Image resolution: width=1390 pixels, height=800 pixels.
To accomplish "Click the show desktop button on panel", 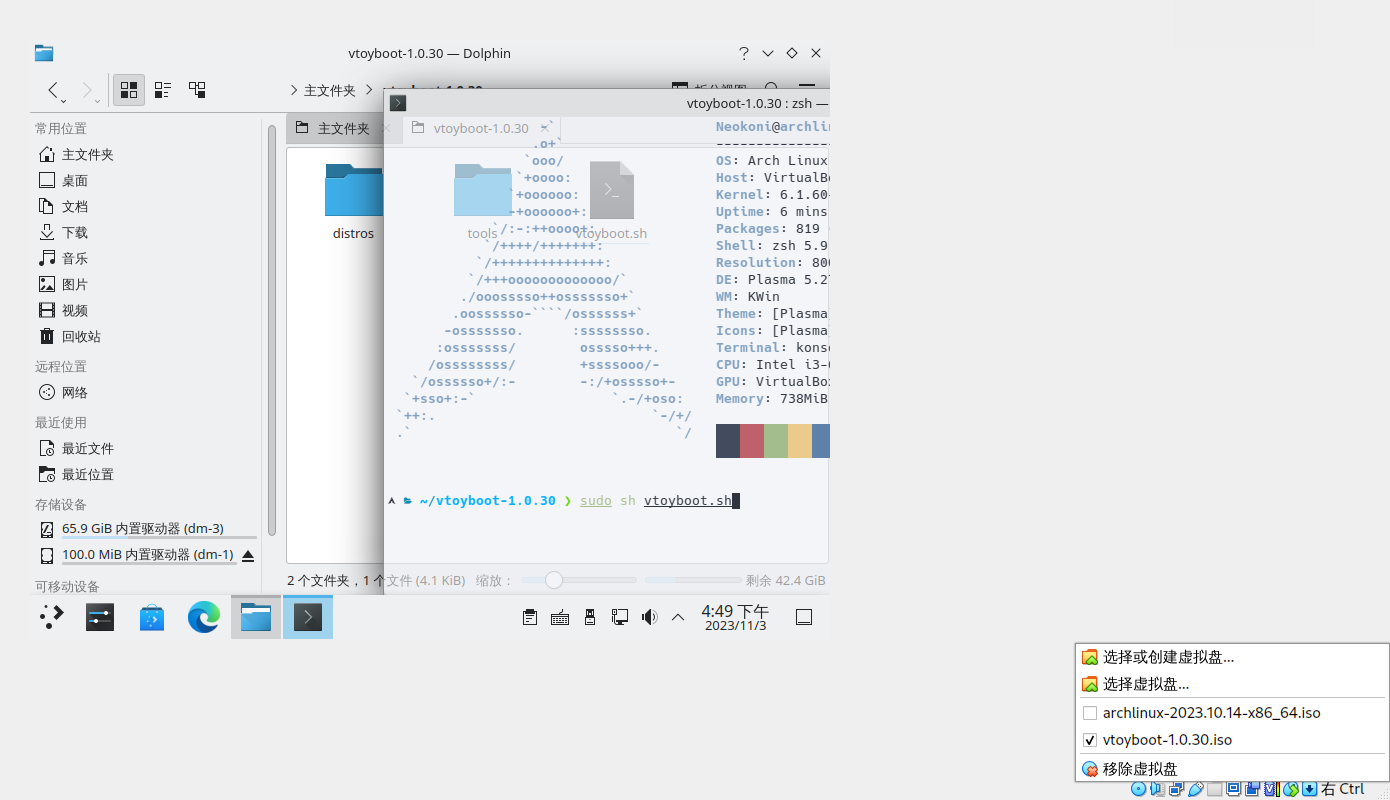I will click(x=803, y=617).
